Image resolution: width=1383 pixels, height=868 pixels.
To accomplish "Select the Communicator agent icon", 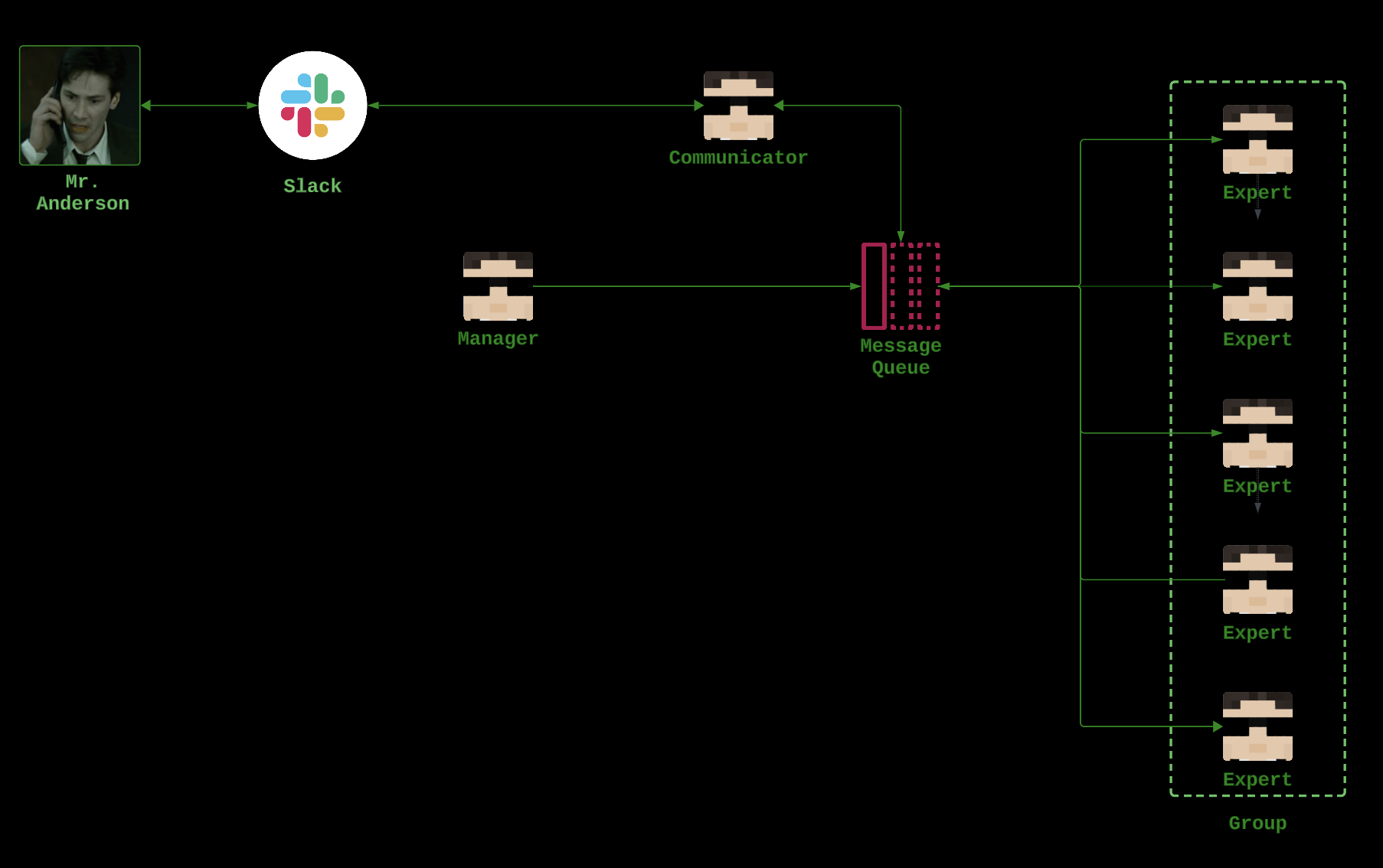I will (738, 106).
